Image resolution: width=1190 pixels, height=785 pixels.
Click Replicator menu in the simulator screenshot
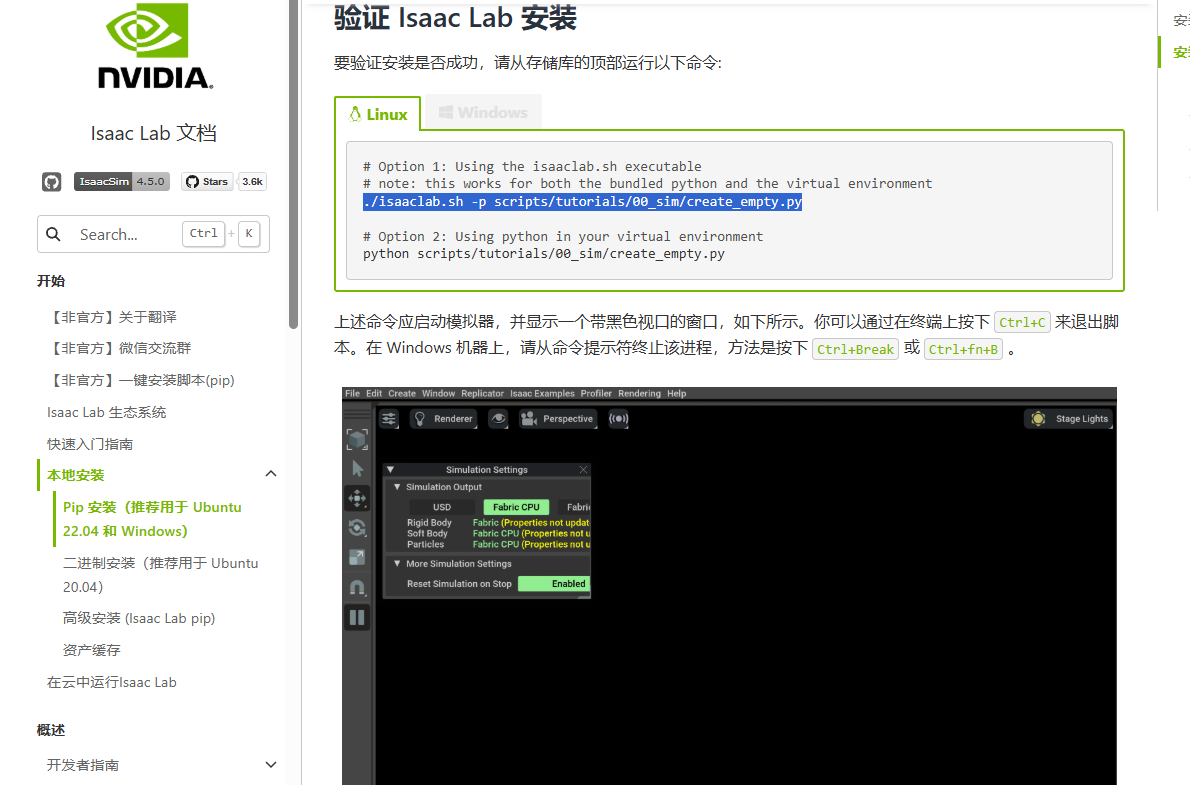tap(482, 393)
